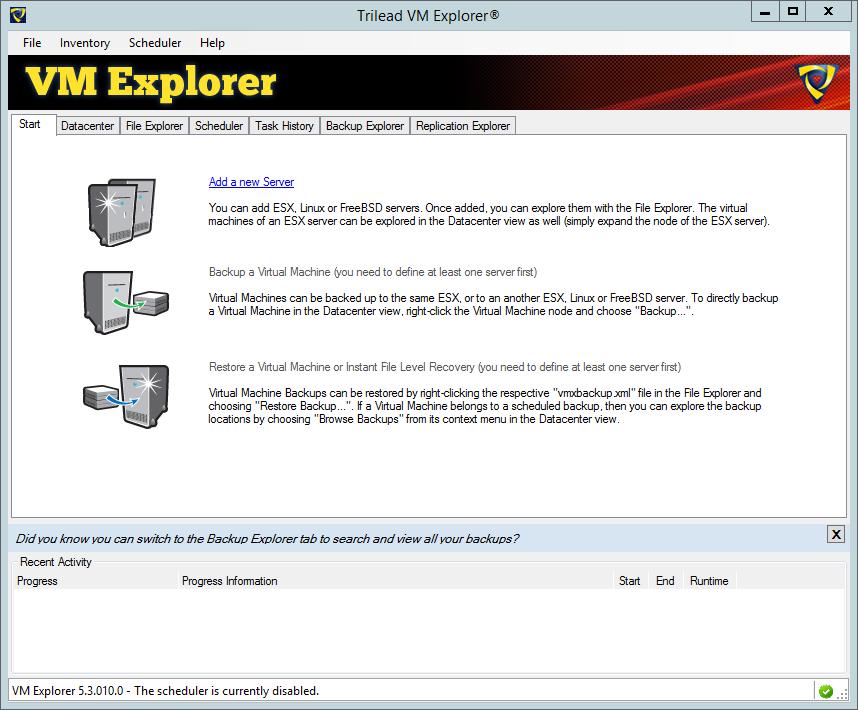The height and width of the screenshot is (710, 858).
Task: Click the window resize grip in status bar
Action: pyautogui.click(x=842, y=693)
